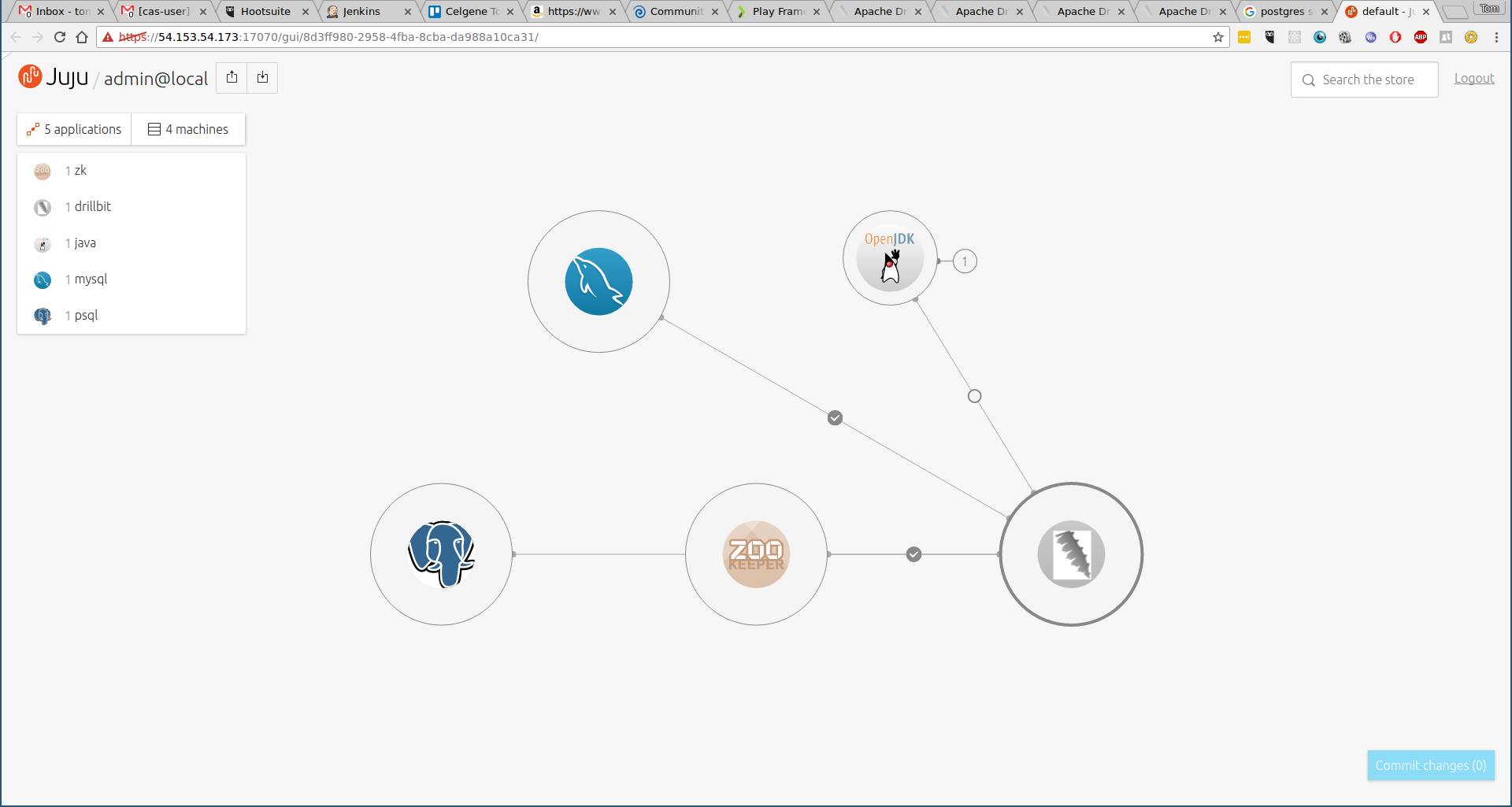Select '1 java' in the applications list
The height and width of the screenshot is (807, 1512).
click(x=132, y=243)
